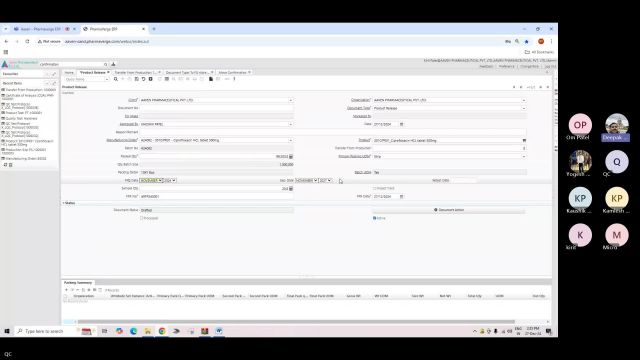Open File Explorer from taskbar
The image size is (640, 360).
(148, 331)
